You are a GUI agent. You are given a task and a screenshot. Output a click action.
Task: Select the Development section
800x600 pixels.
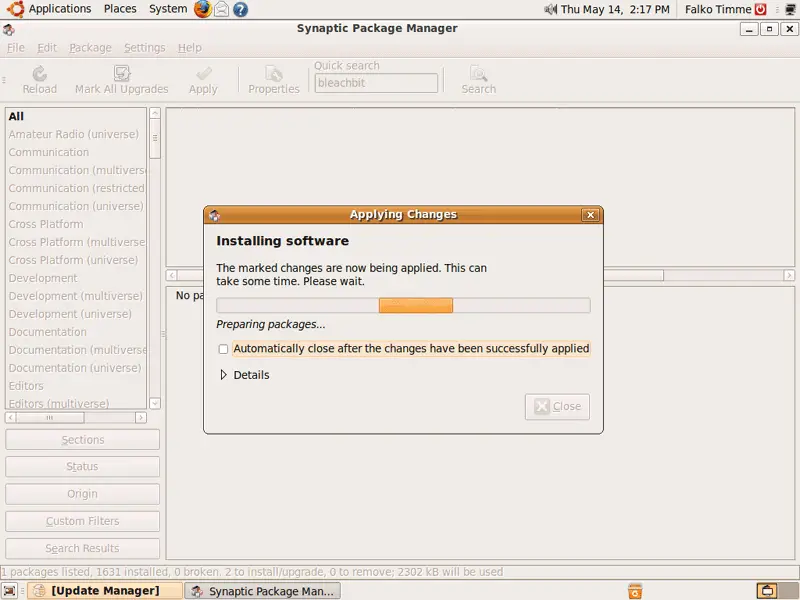(x=76, y=278)
